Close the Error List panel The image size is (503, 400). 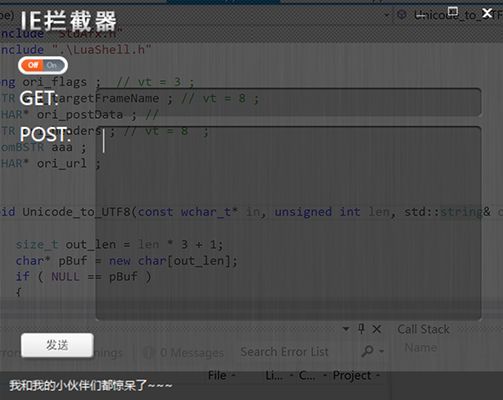point(377,329)
